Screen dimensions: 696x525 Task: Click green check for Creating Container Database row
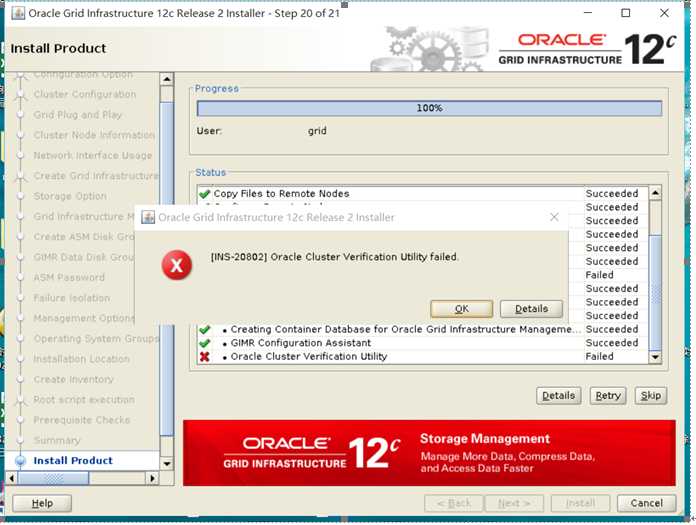(205, 330)
